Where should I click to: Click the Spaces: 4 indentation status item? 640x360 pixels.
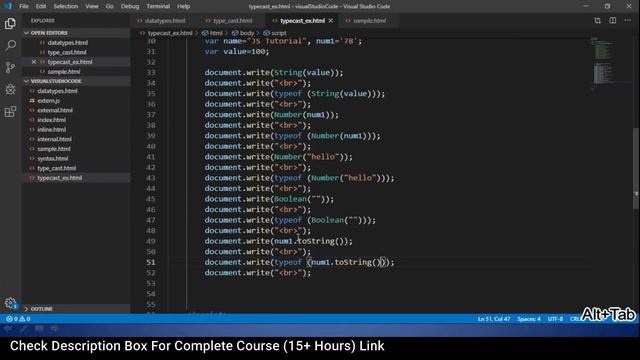(529, 319)
